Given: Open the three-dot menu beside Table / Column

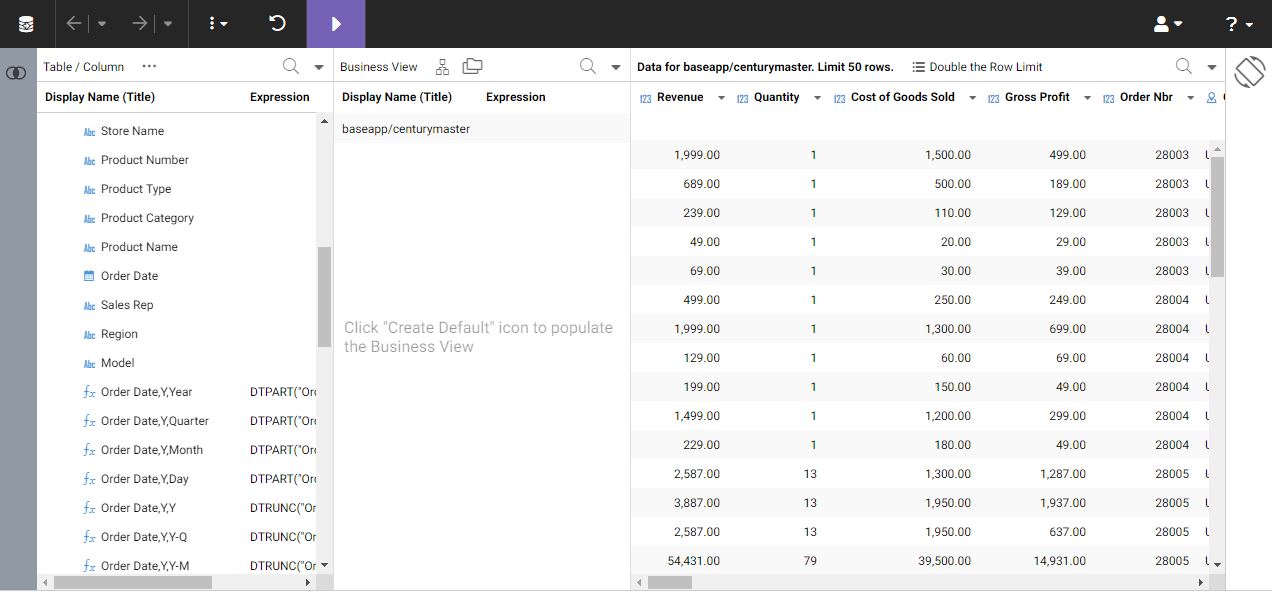Looking at the screenshot, I should pos(149,67).
